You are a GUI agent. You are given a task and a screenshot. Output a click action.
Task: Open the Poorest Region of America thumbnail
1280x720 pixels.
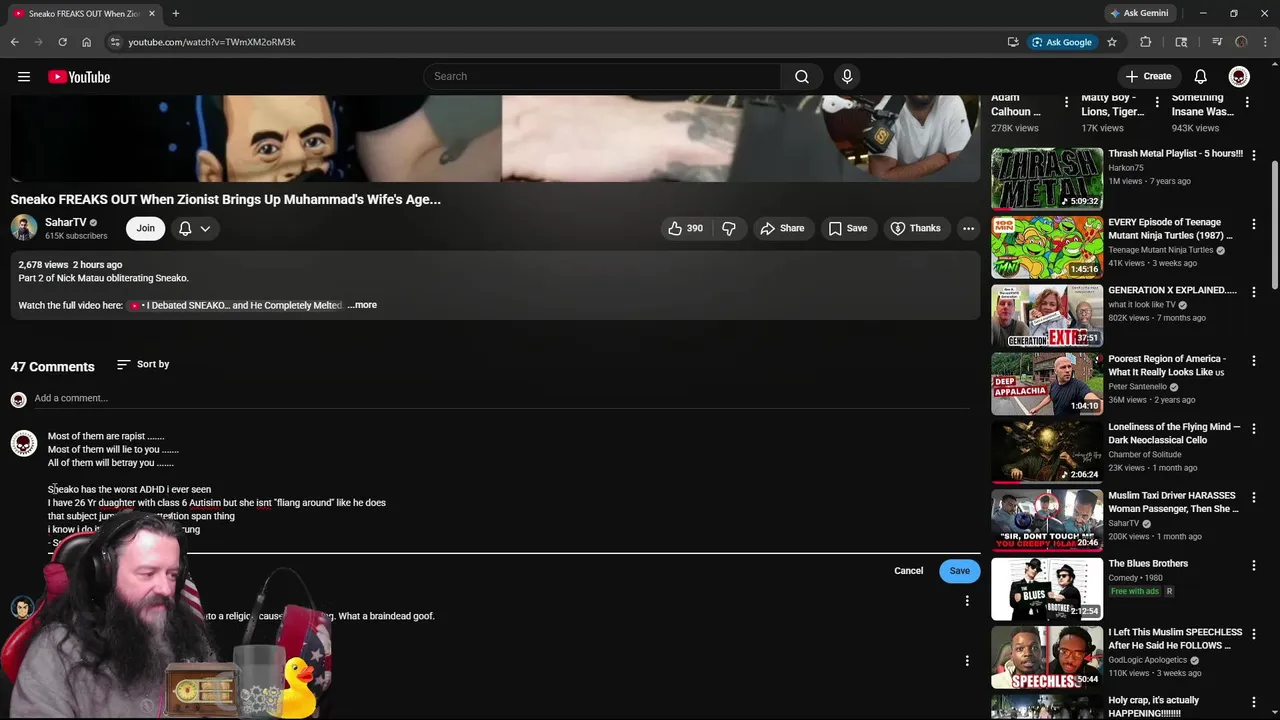pyautogui.click(x=1047, y=384)
